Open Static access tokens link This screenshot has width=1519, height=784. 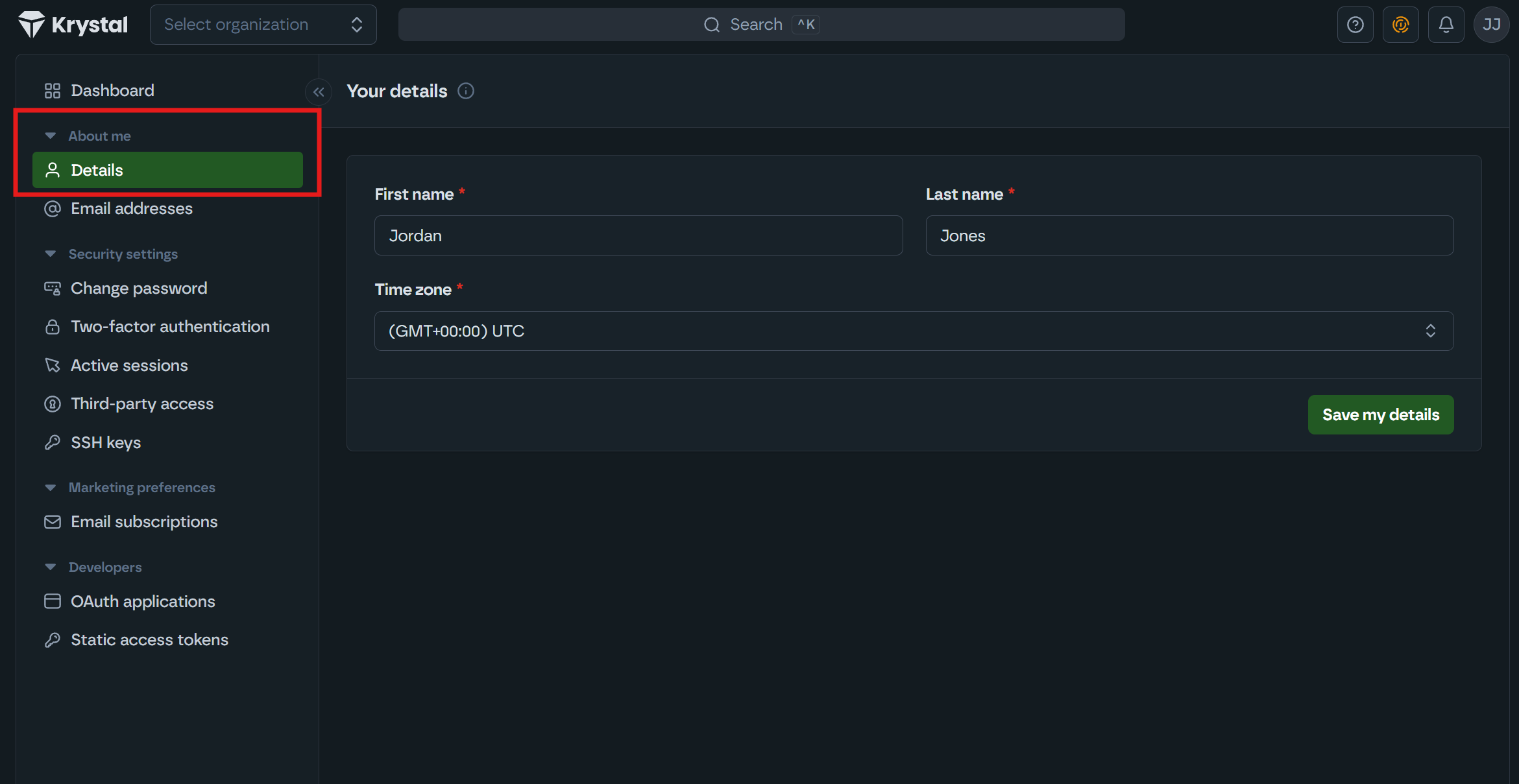coord(149,640)
